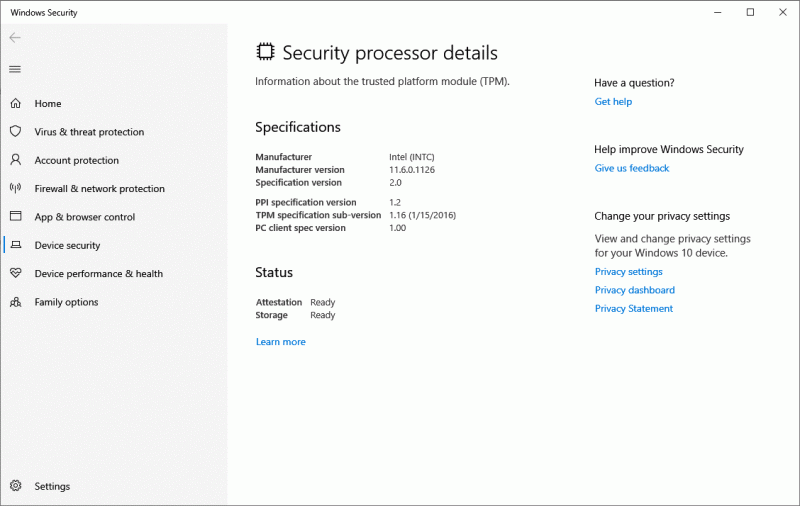This screenshot has width=800, height=506.
Task: Click the Device performance & health heart icon
Action: 15,273
